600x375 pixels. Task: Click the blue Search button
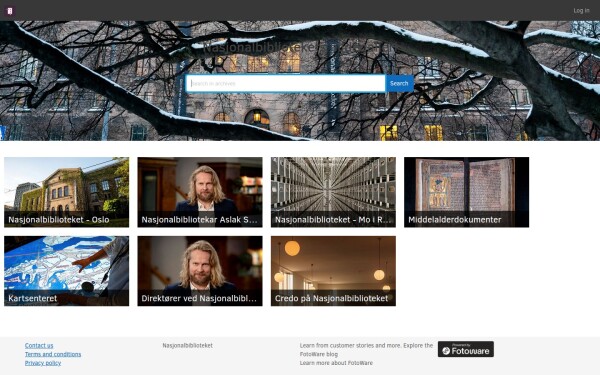click(399, 83)
